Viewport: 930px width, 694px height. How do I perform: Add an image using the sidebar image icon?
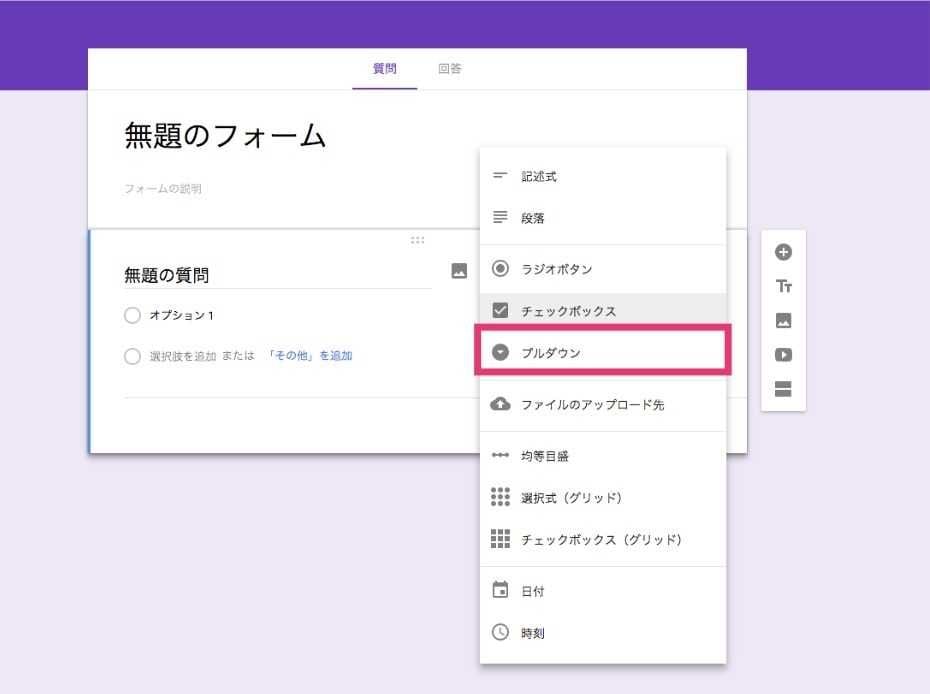784,320
